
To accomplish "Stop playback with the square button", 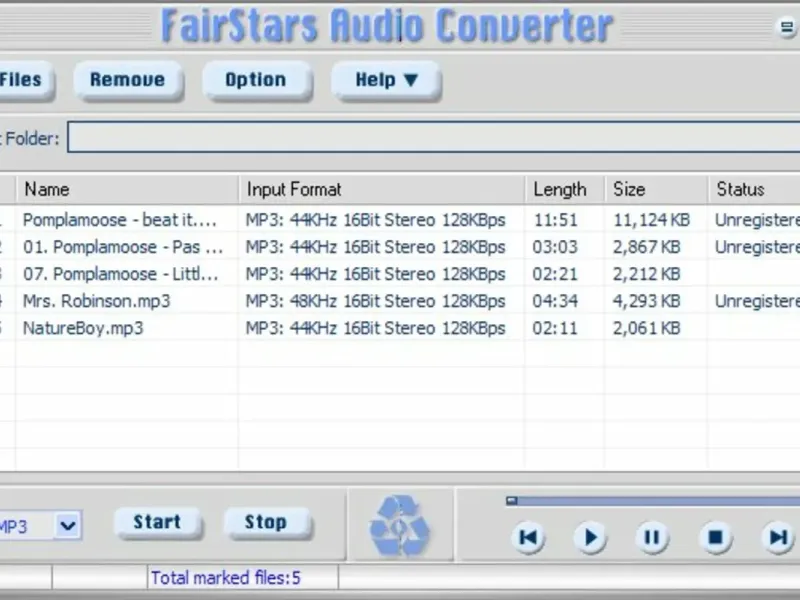I will (x=715, y=537).
